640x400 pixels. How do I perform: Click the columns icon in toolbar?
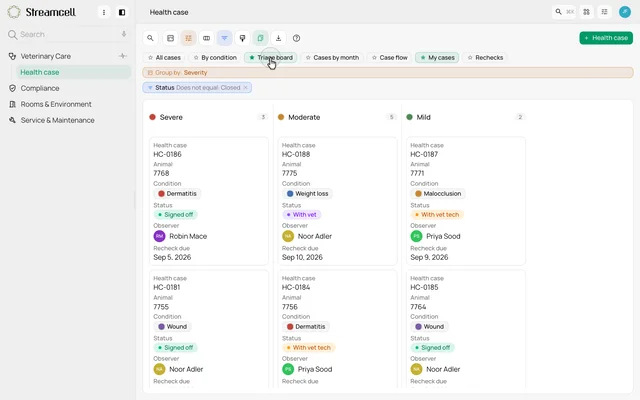tap(207, 38)
